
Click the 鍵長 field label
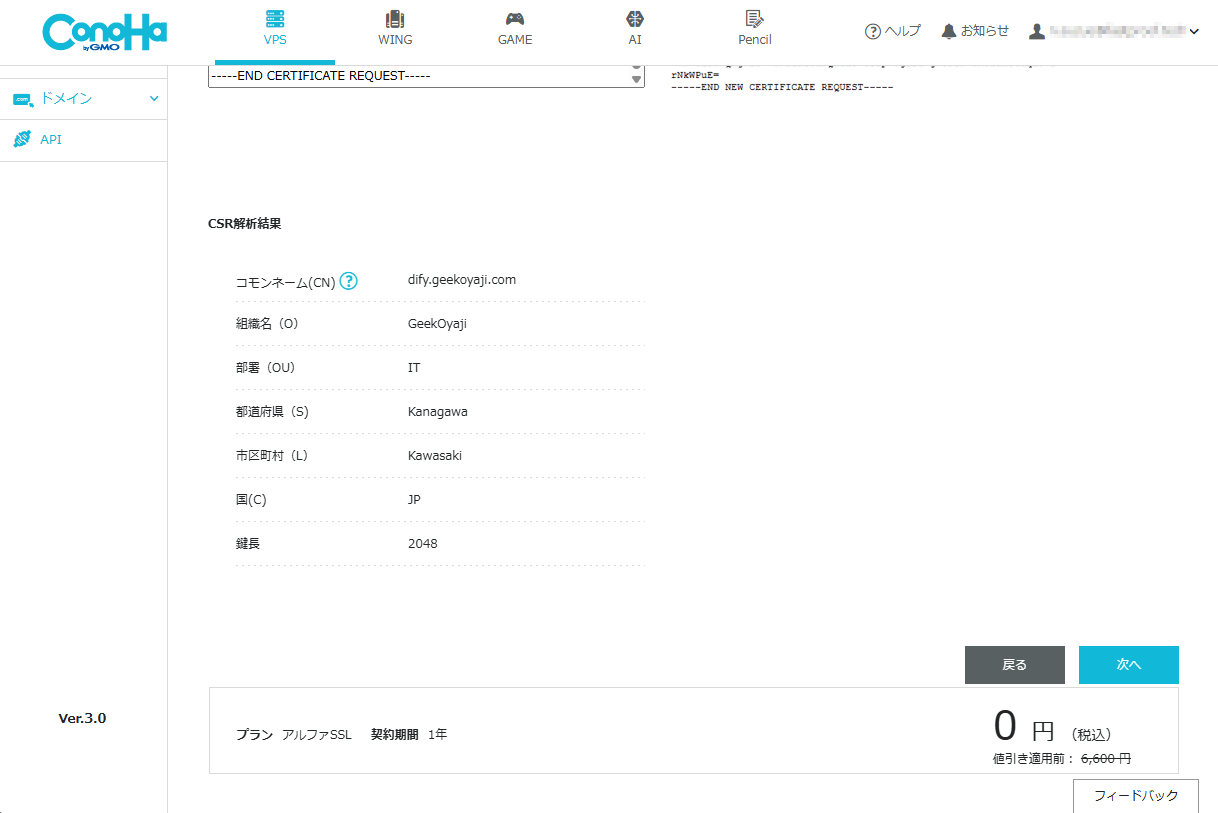tap(248, 544)
